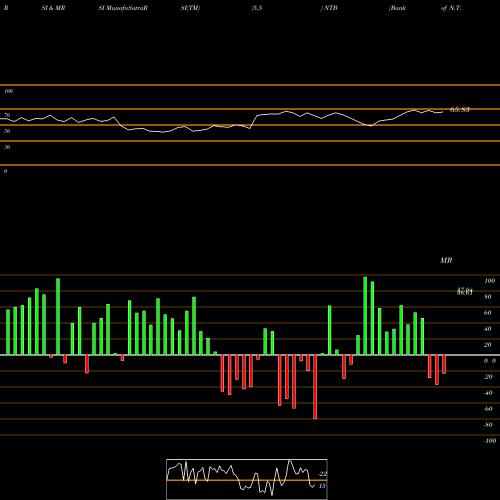
Task: Click the "-100" axis label in MR panel
Action: click(x=490, y=441)
